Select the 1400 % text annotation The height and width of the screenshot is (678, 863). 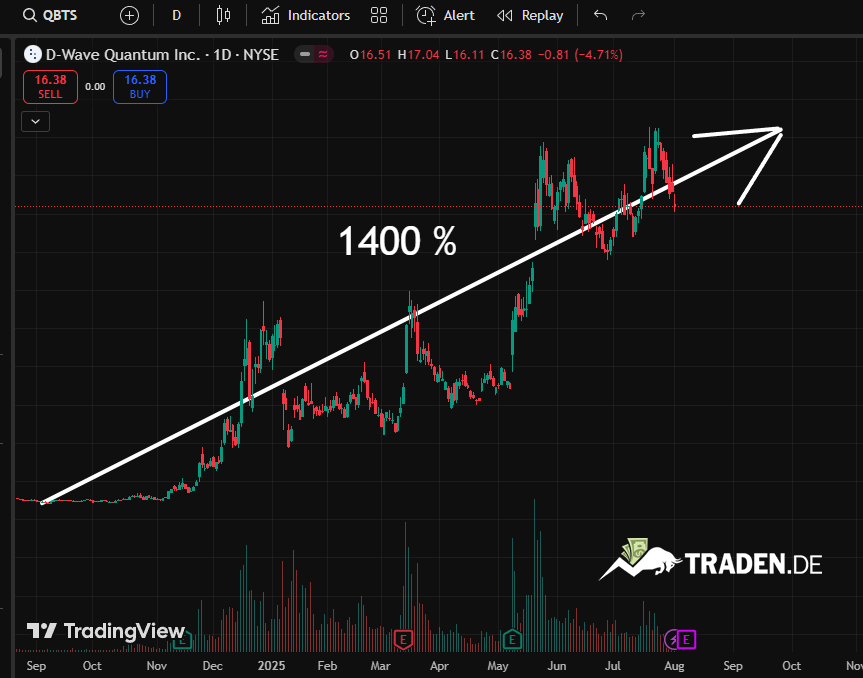point(397,241)
